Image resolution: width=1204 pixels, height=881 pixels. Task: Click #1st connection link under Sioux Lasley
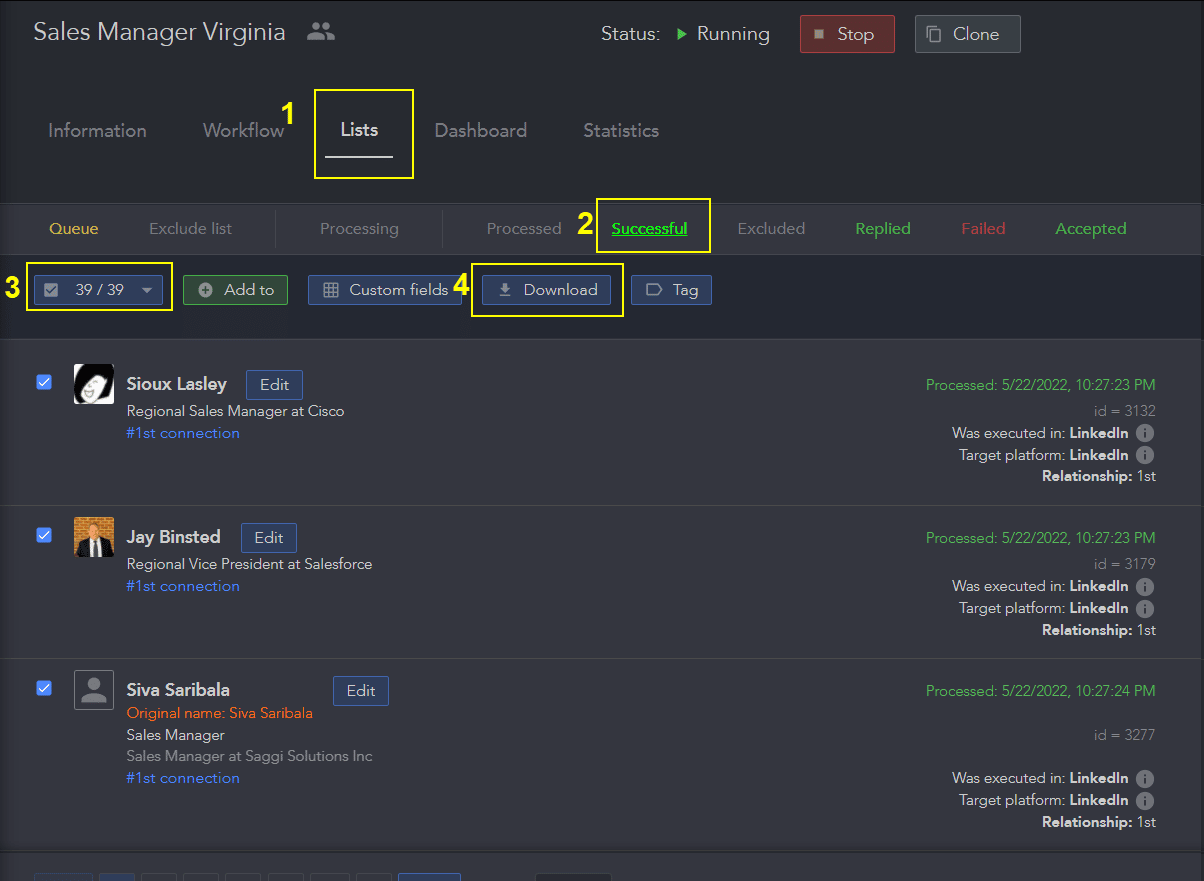(x=183, y=433)
